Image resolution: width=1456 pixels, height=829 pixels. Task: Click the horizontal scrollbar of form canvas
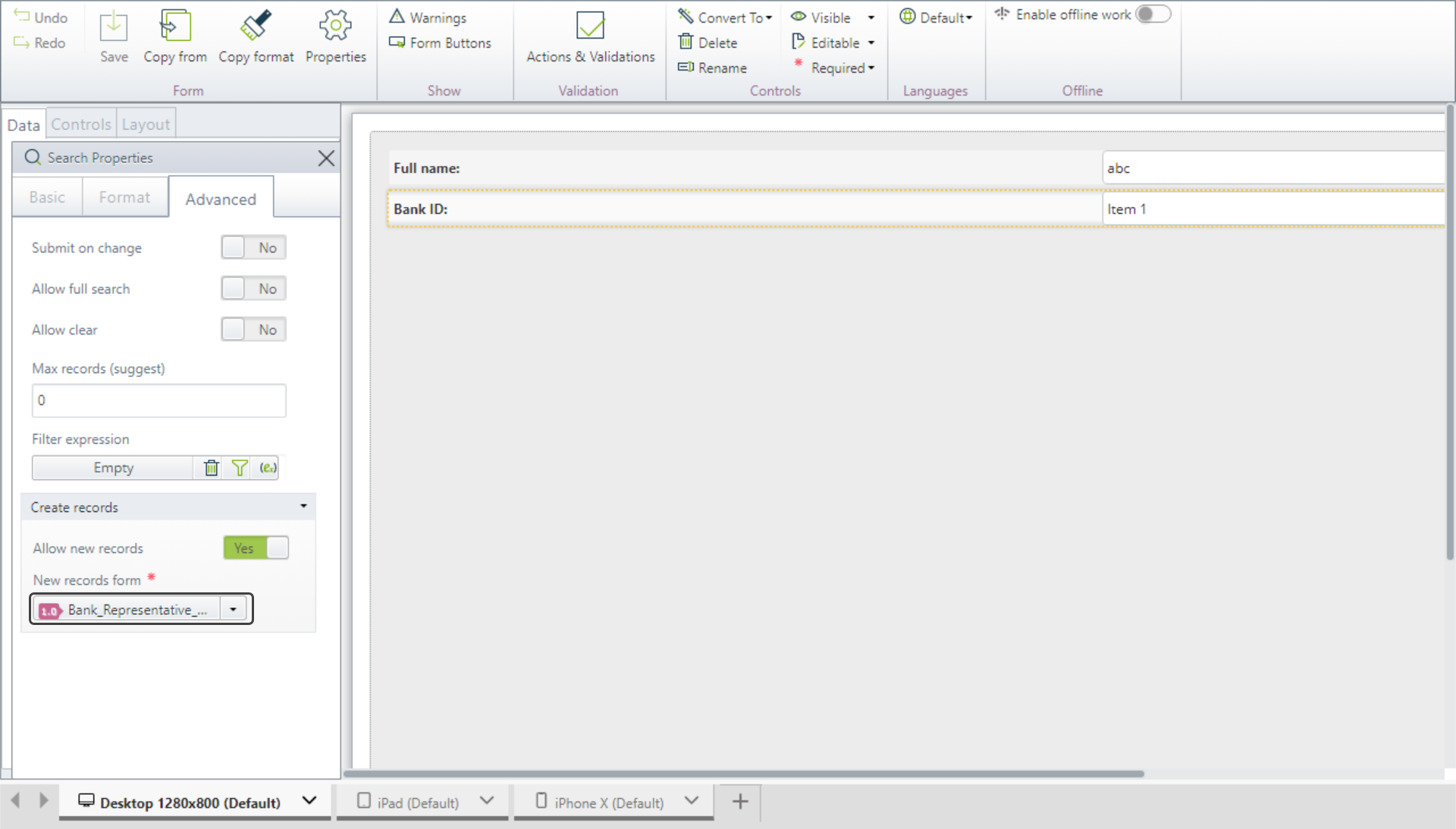[x=743, y=774]
